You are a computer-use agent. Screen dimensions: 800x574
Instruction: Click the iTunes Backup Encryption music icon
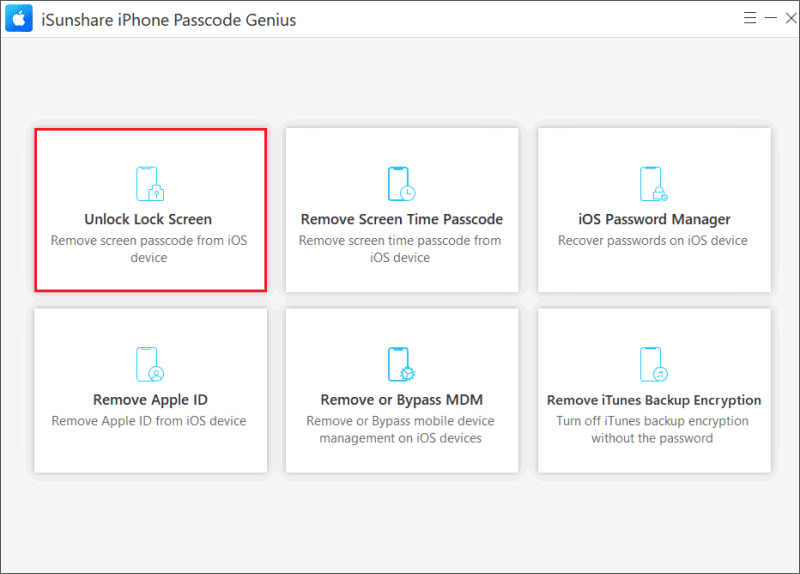pos(654,365)
